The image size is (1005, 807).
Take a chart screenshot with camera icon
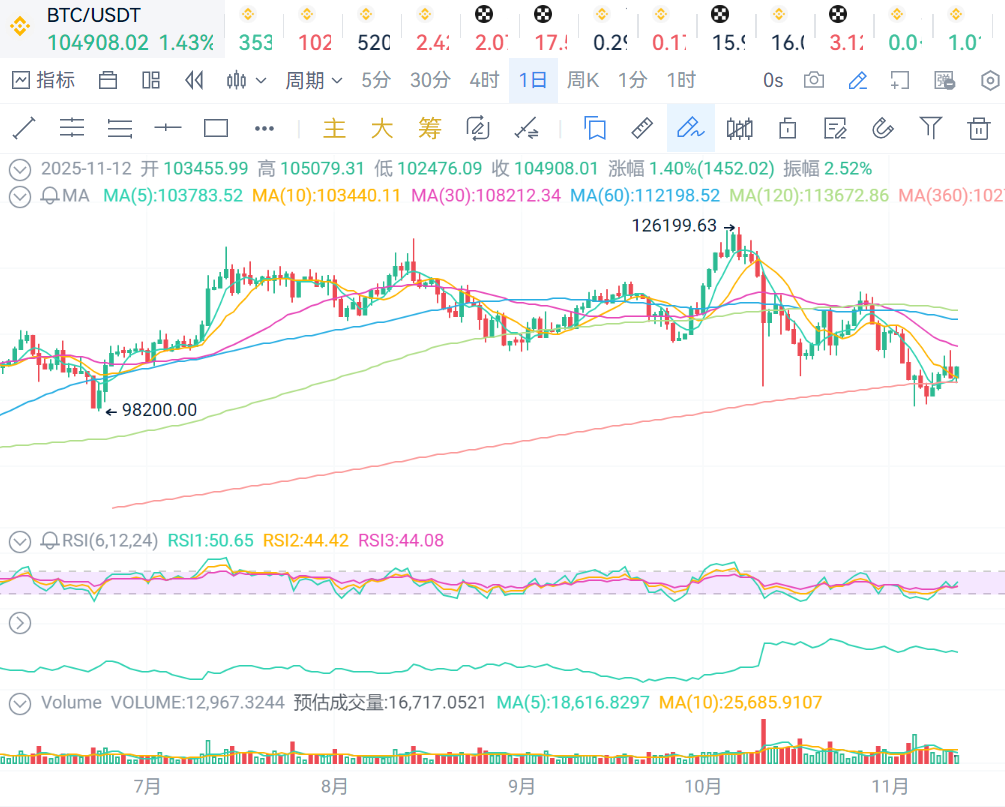pyautogui.click(x=814, y=80)
